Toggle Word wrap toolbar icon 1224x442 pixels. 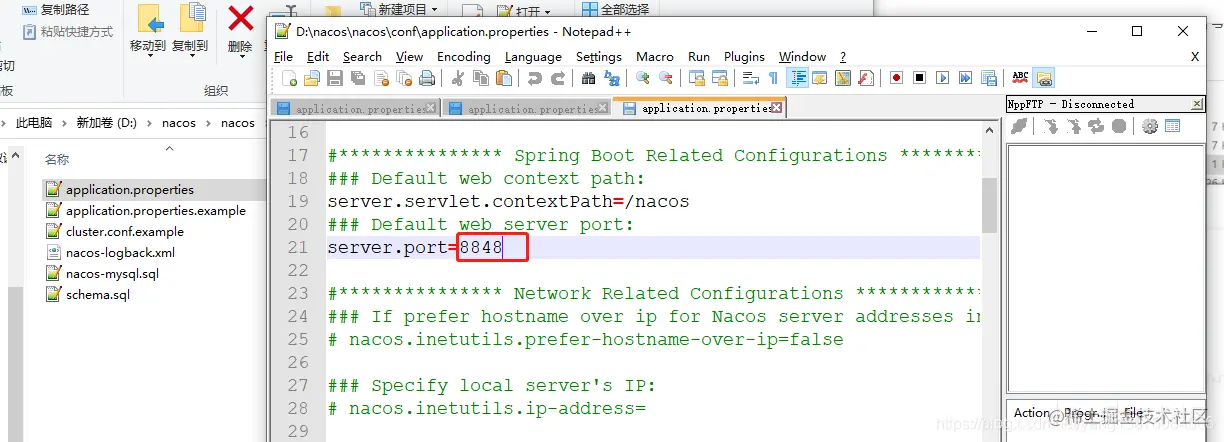tap(751, 78)
